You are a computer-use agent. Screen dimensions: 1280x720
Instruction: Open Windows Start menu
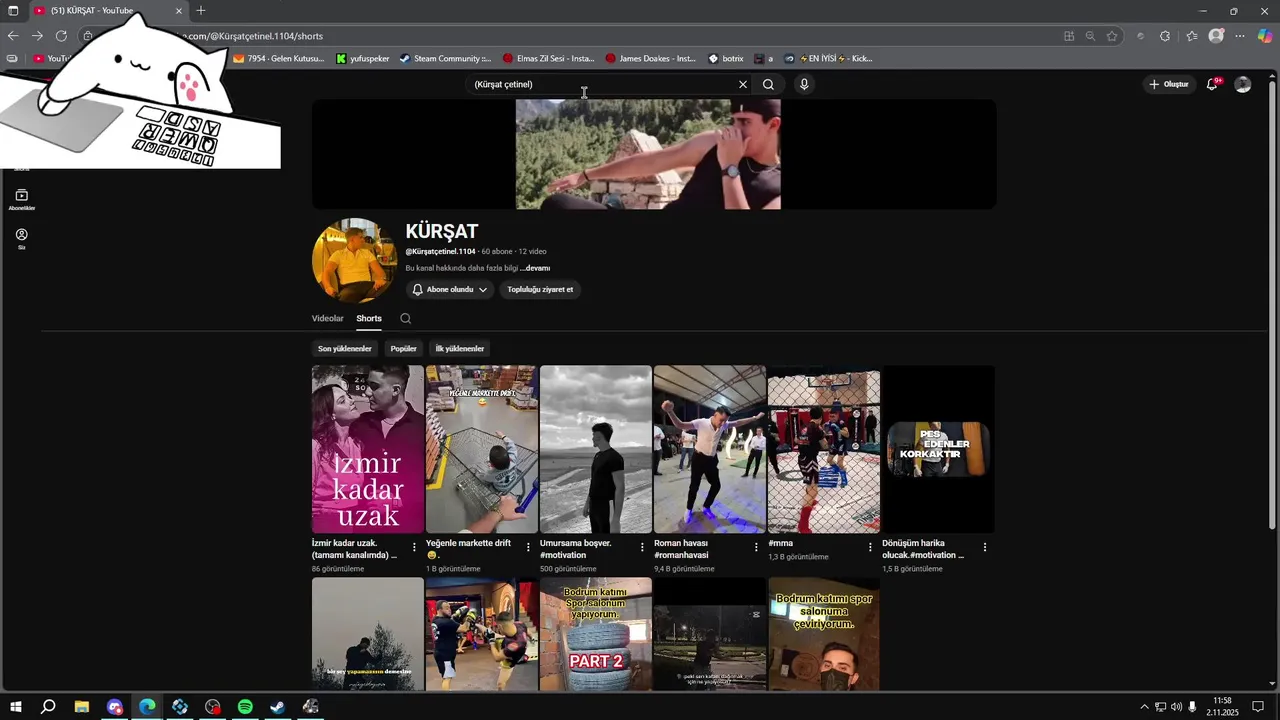[15, 707]
